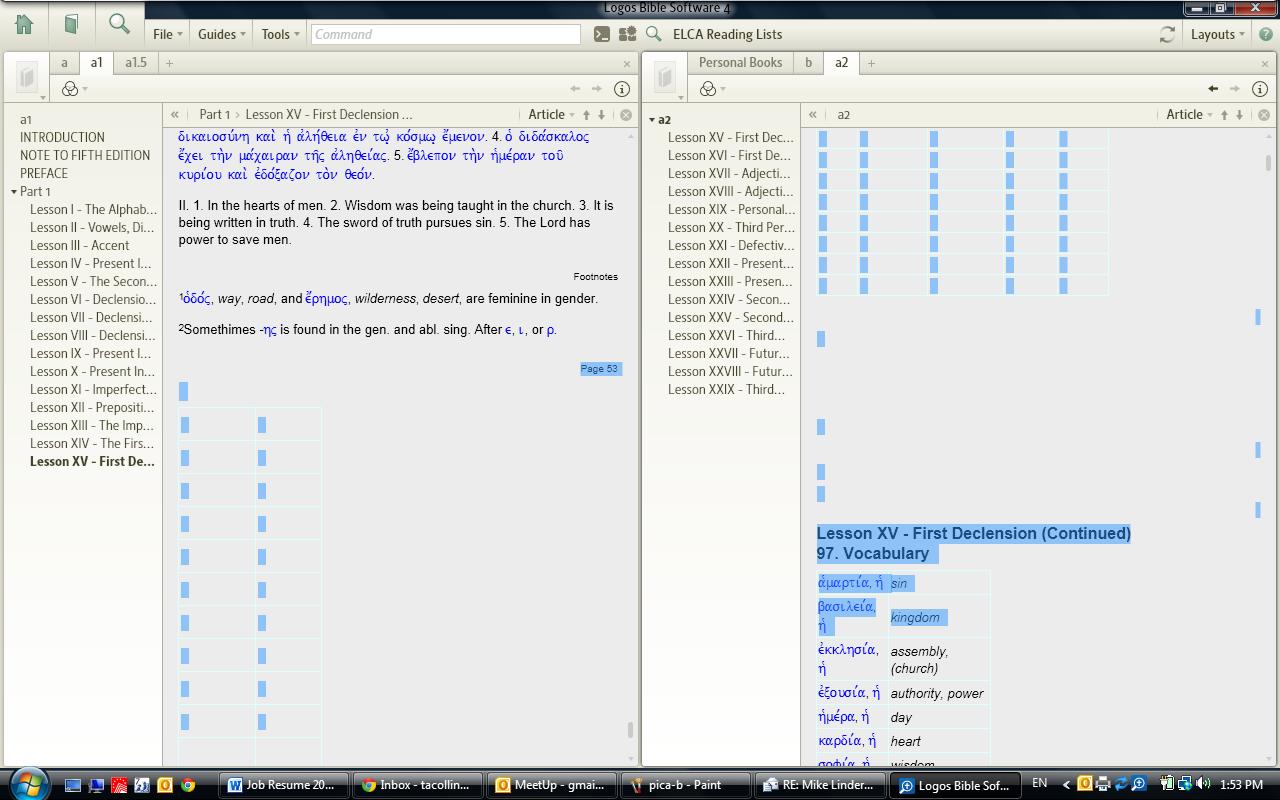Viewport: 1280px width, 800px height.
Task: Hide the right panel contents sidebar
Action: (813, 115)
